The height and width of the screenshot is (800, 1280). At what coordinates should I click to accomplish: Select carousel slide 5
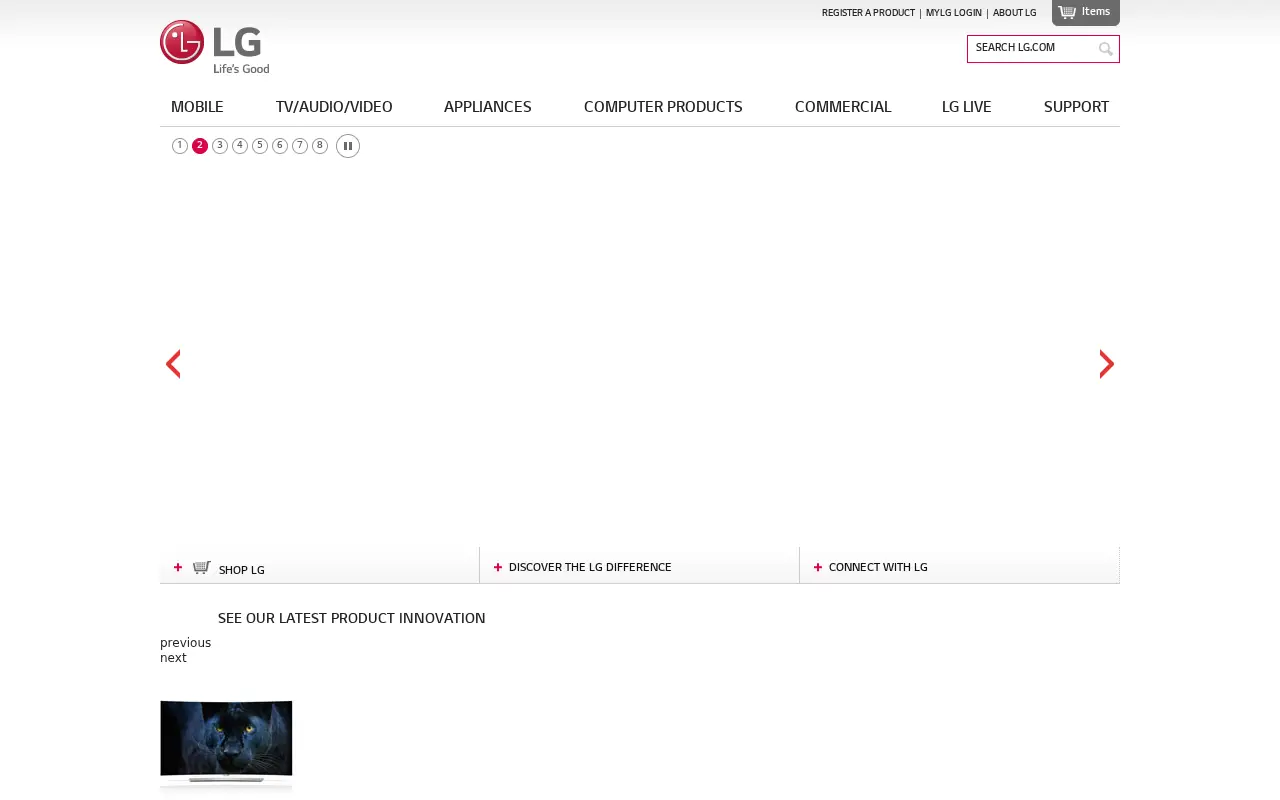[260, 146]
